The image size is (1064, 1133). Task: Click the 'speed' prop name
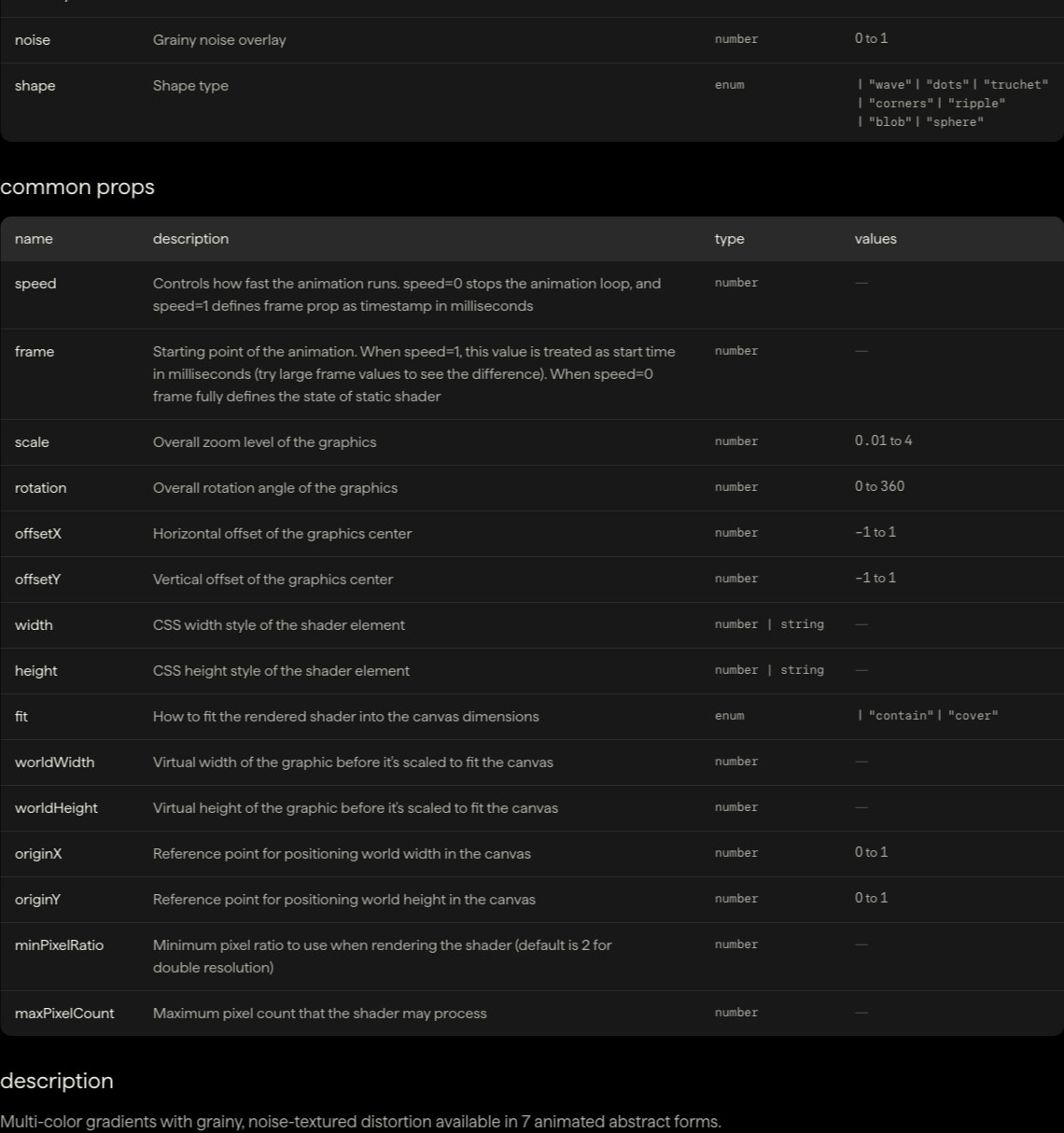coord(35,284)
